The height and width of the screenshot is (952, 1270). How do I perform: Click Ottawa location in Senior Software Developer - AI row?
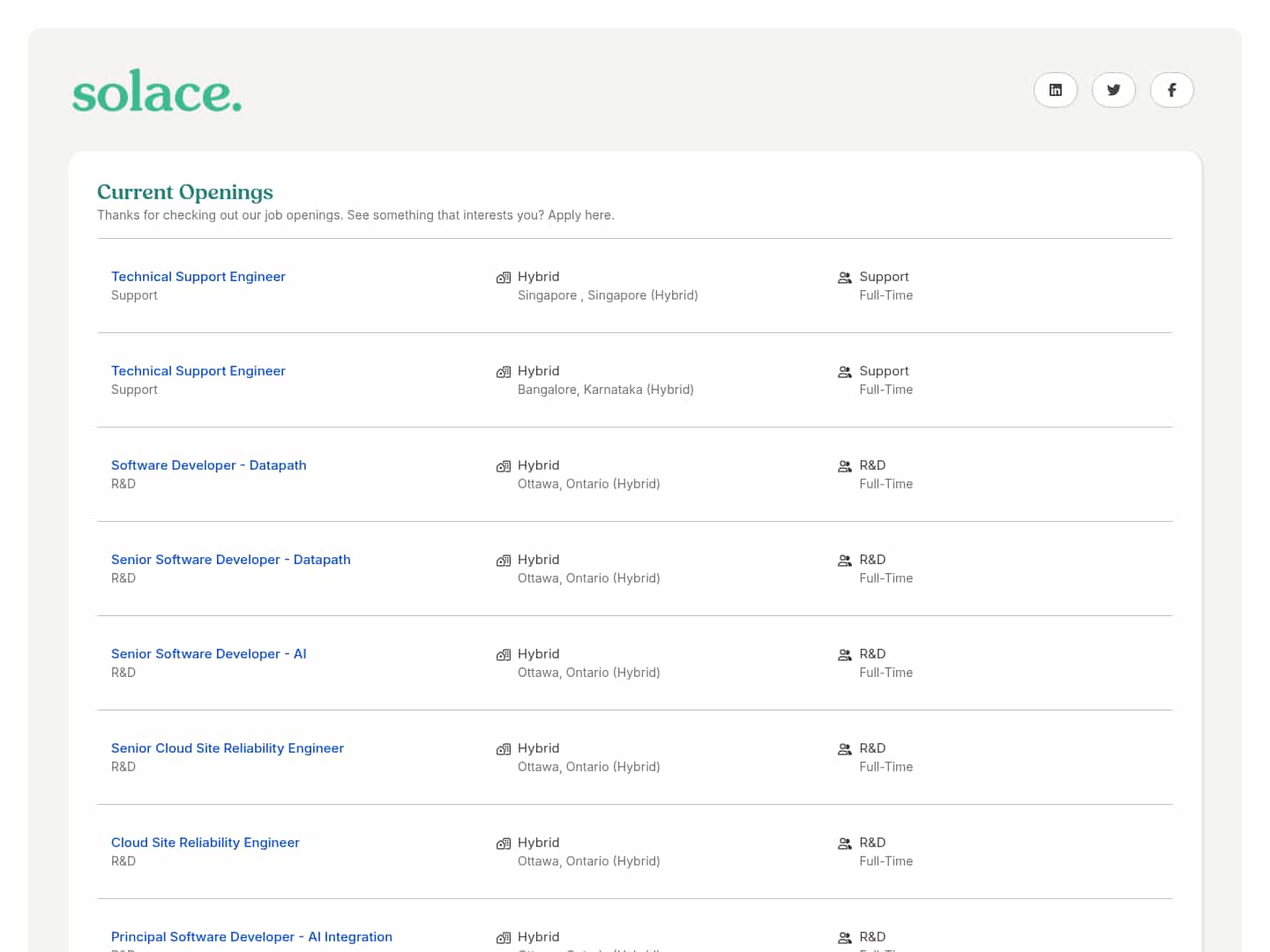pos(589,673)
